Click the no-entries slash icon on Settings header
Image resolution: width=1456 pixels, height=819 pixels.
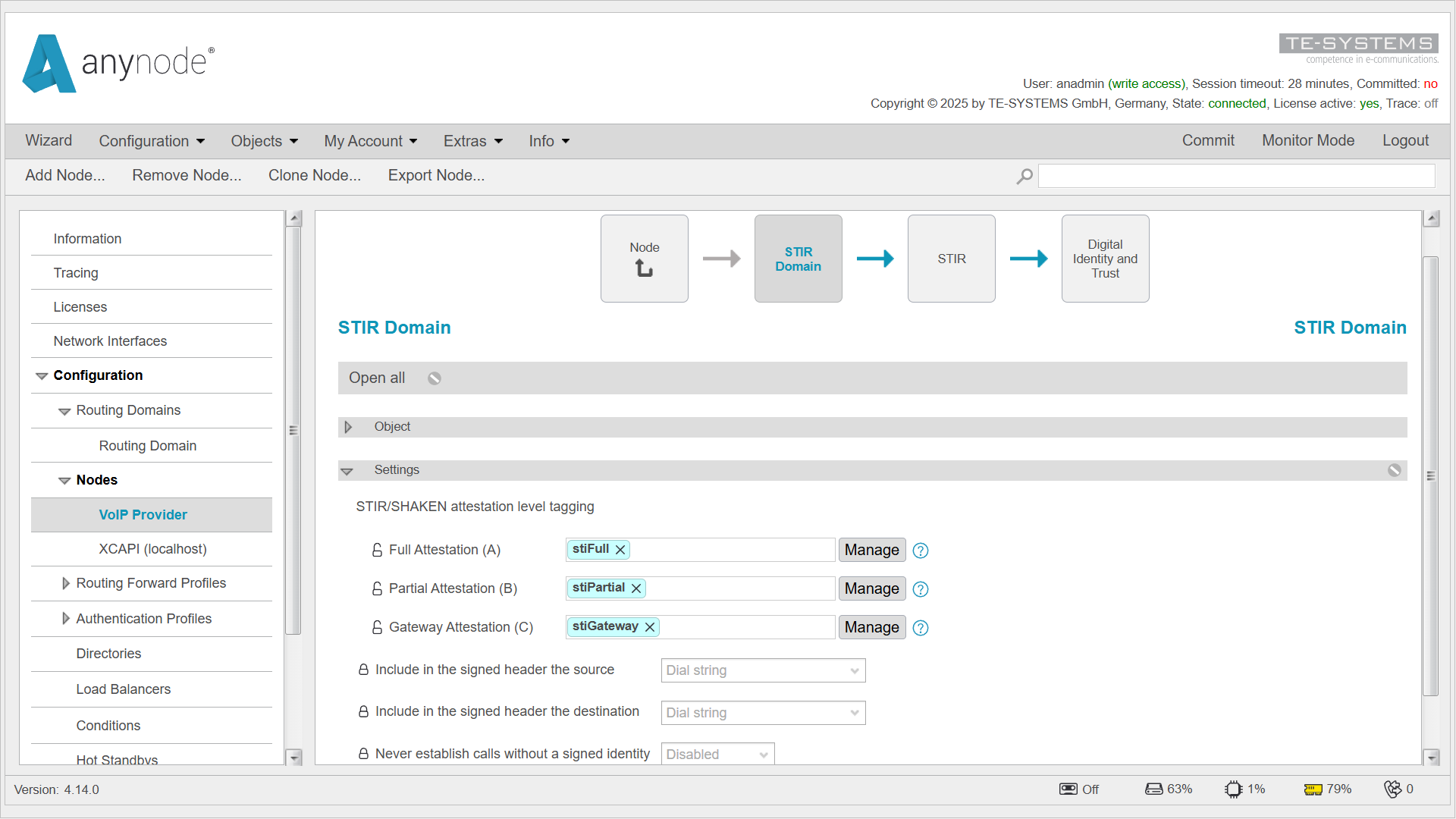(1394, 470)
